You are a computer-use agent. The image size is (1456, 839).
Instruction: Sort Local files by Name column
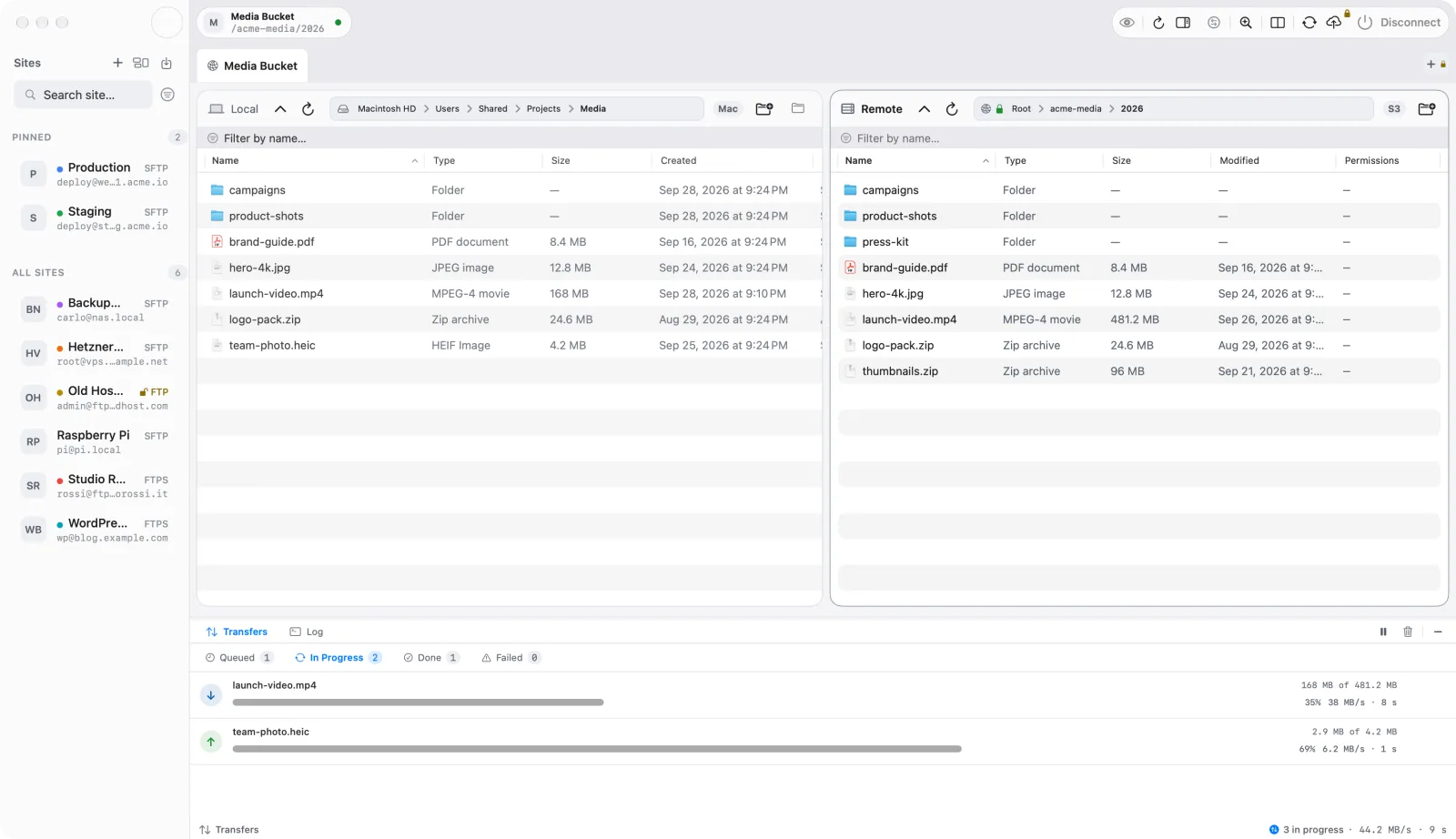[314, 161]
